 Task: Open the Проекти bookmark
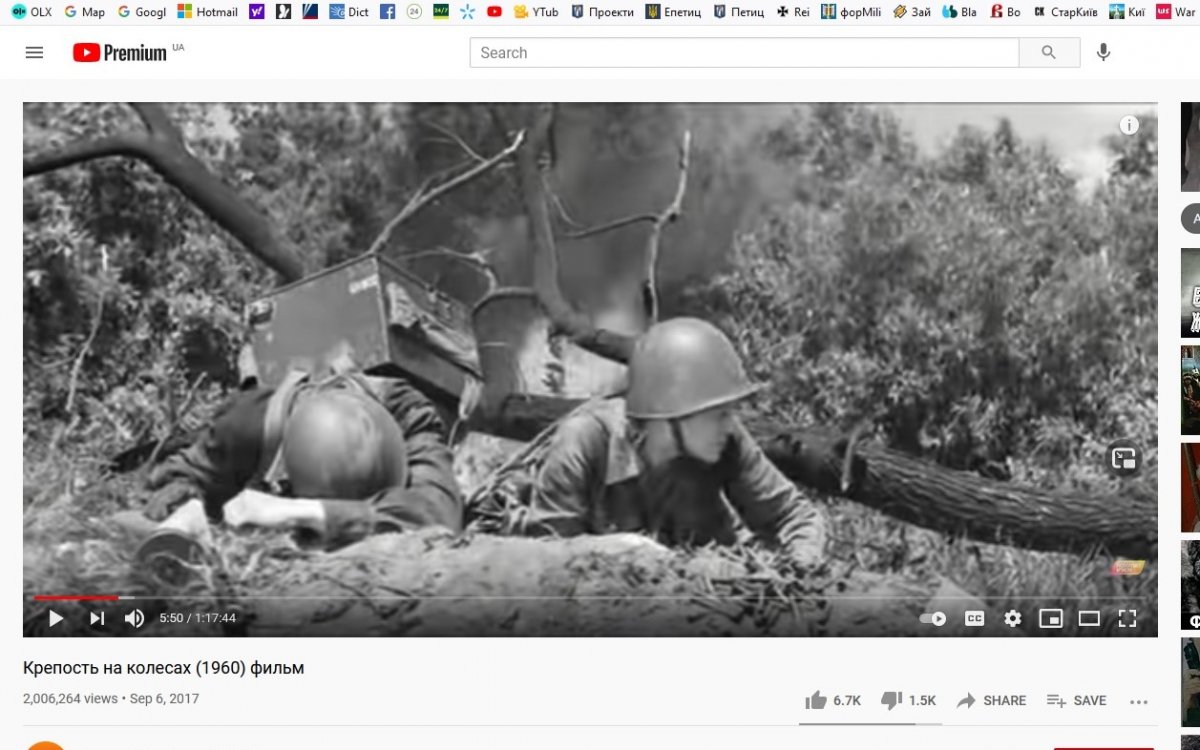[602, 12]
